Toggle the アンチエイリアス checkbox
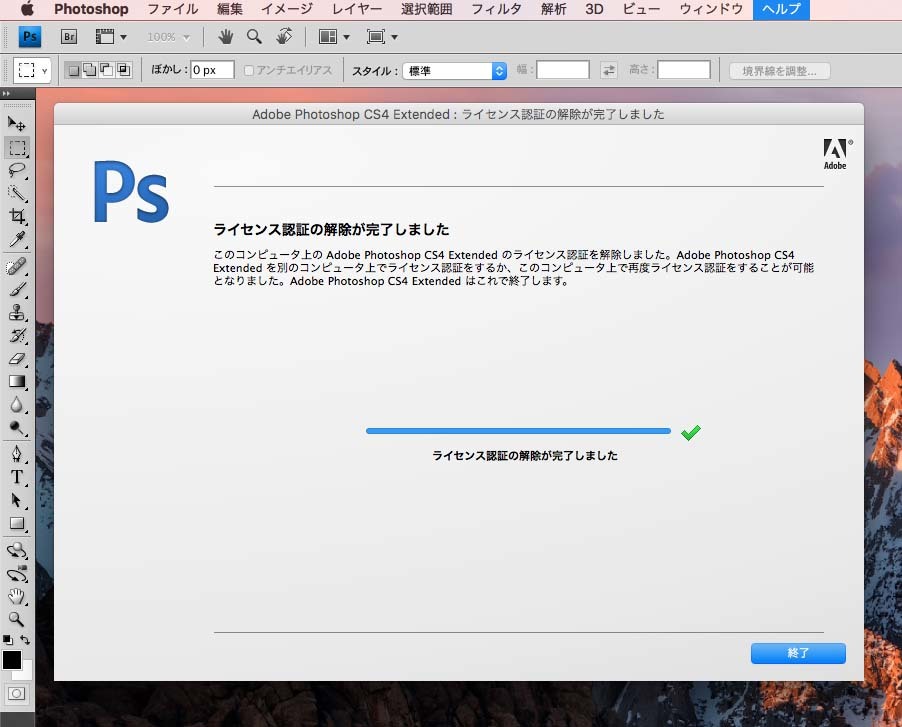Screen dimensions: 902x727 pyautogui.click(x=249, y=71)
